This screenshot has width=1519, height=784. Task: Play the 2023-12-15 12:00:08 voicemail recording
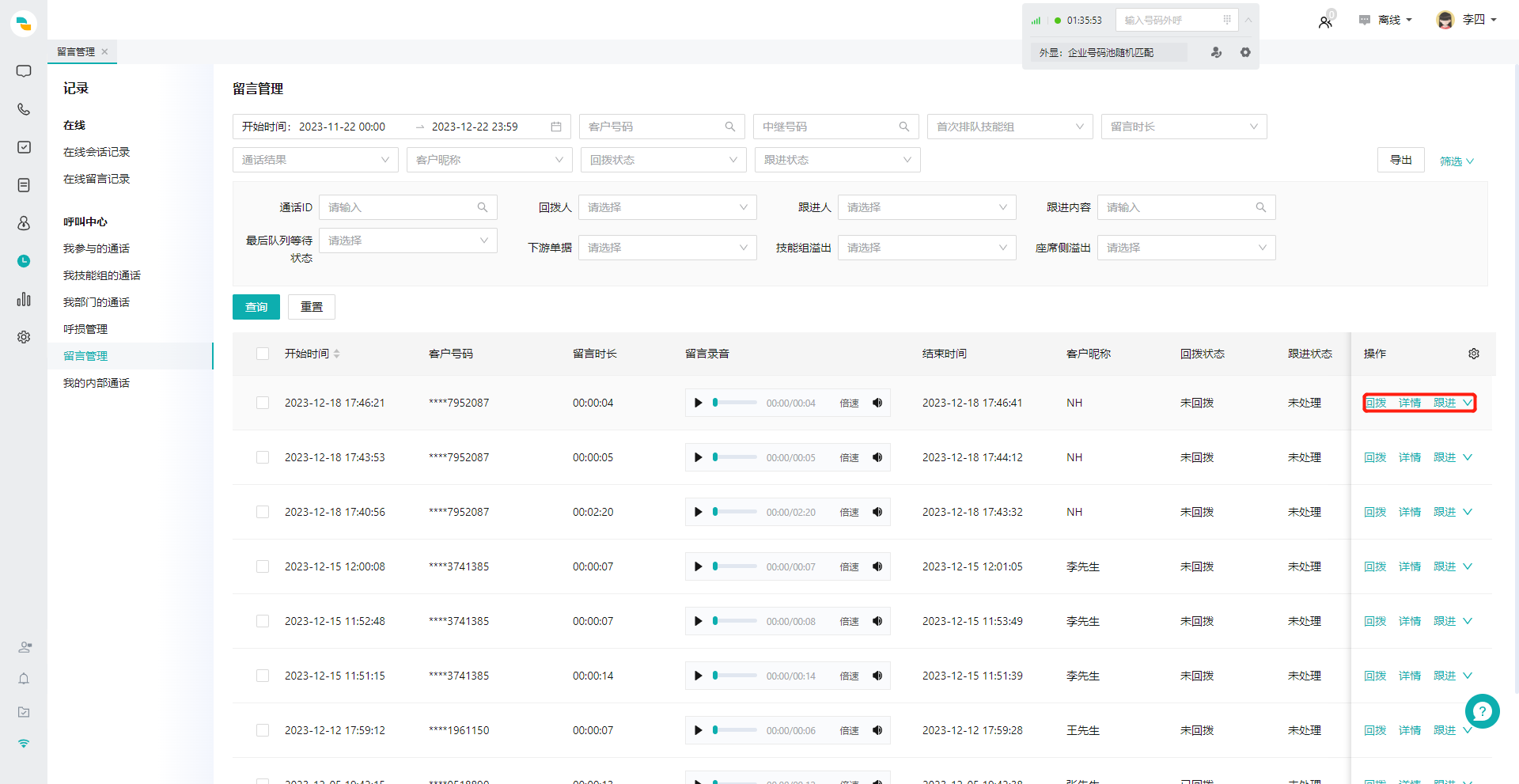(x=698, y=566)
